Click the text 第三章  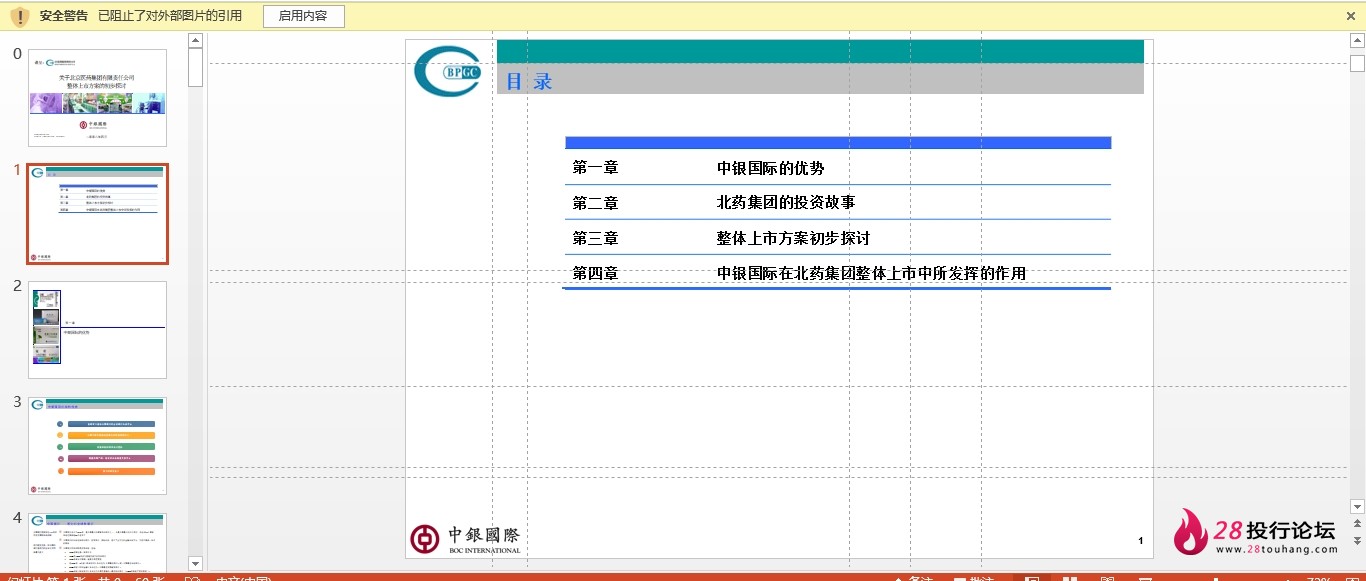pyautogui.click(x=595, y=238)
